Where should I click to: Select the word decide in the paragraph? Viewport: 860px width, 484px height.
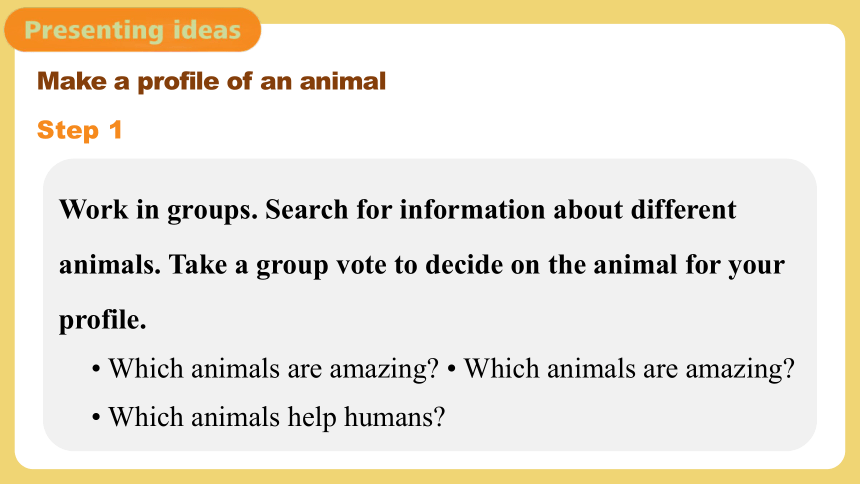464,265
